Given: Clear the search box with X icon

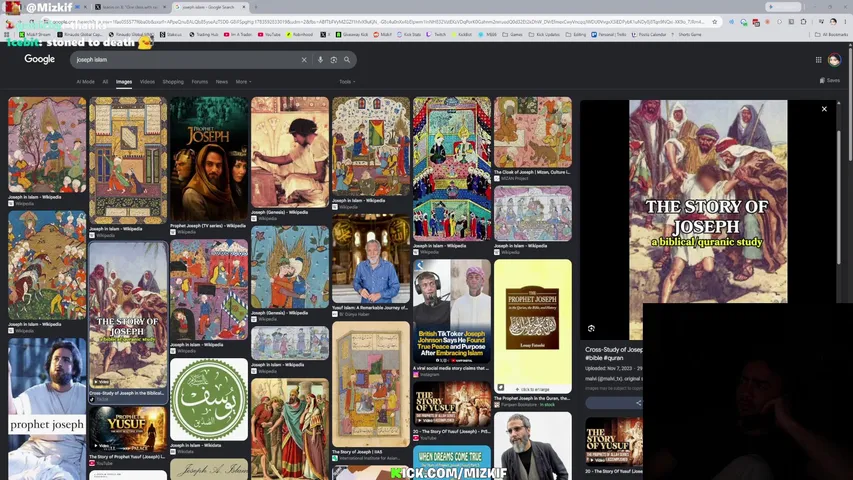Looking at the screenshot, I should (304, 60).
